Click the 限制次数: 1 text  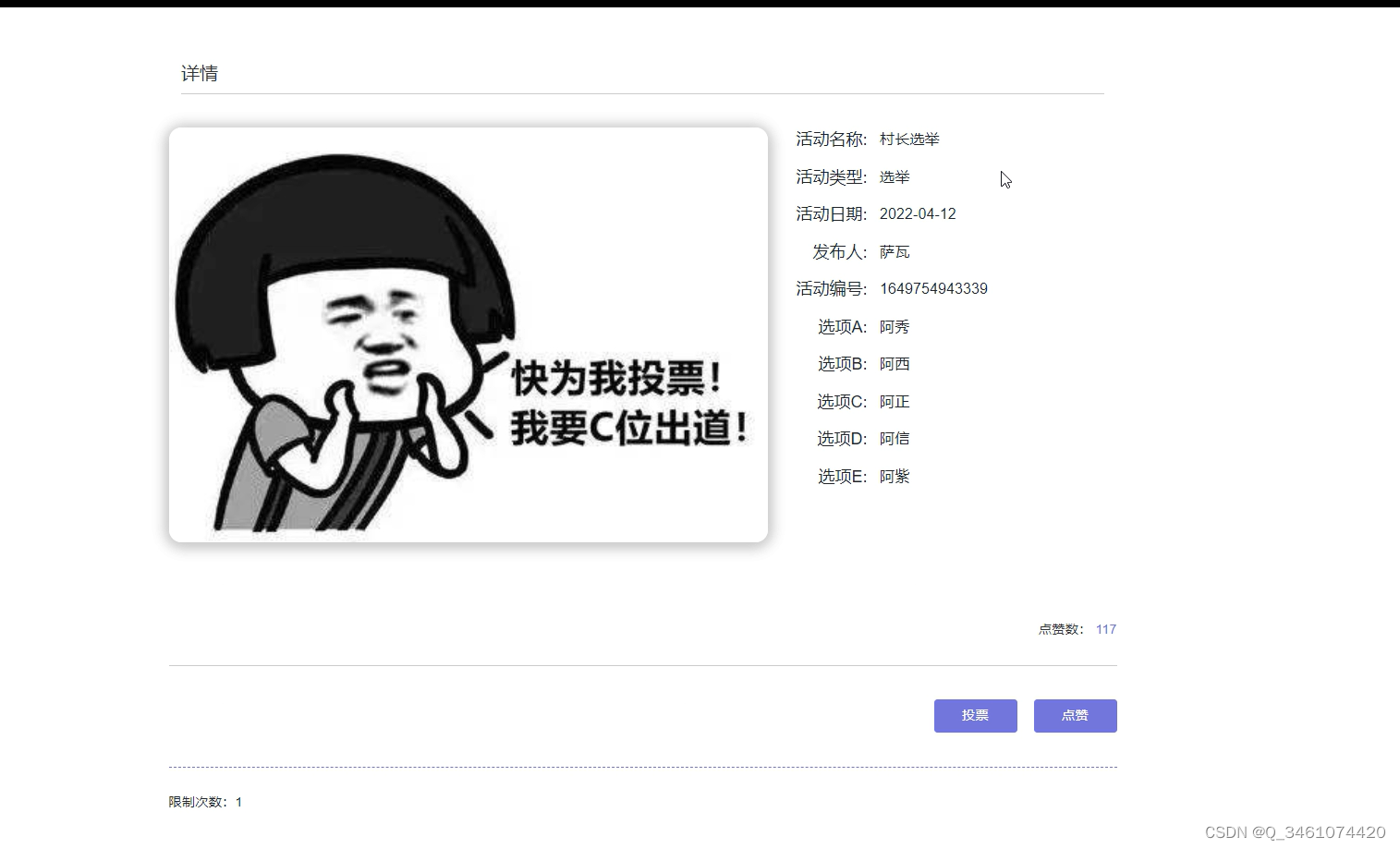click(x=205, y=802)
